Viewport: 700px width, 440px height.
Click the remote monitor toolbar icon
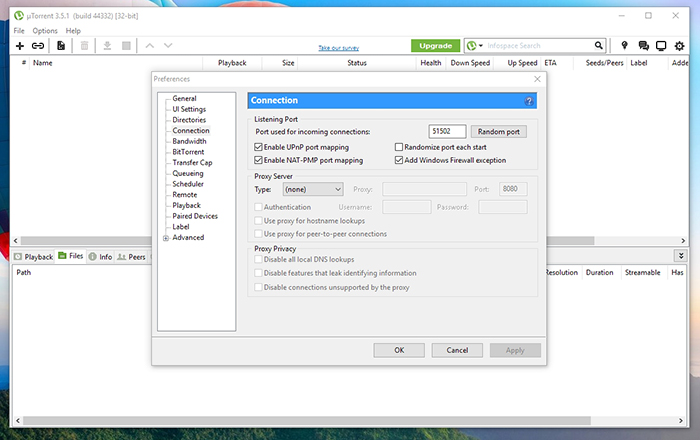tap(661, 46)
